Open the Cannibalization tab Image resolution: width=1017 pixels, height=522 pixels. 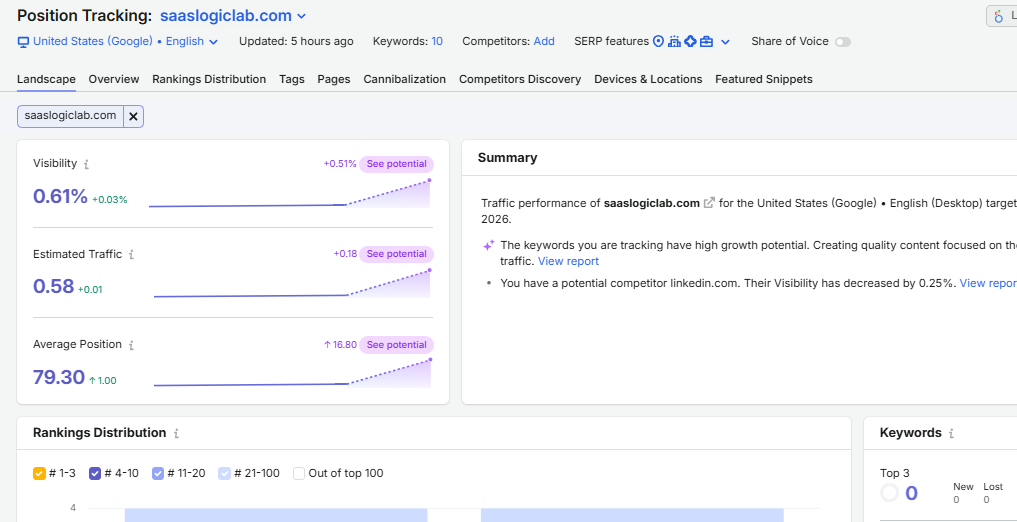point(405,79)
